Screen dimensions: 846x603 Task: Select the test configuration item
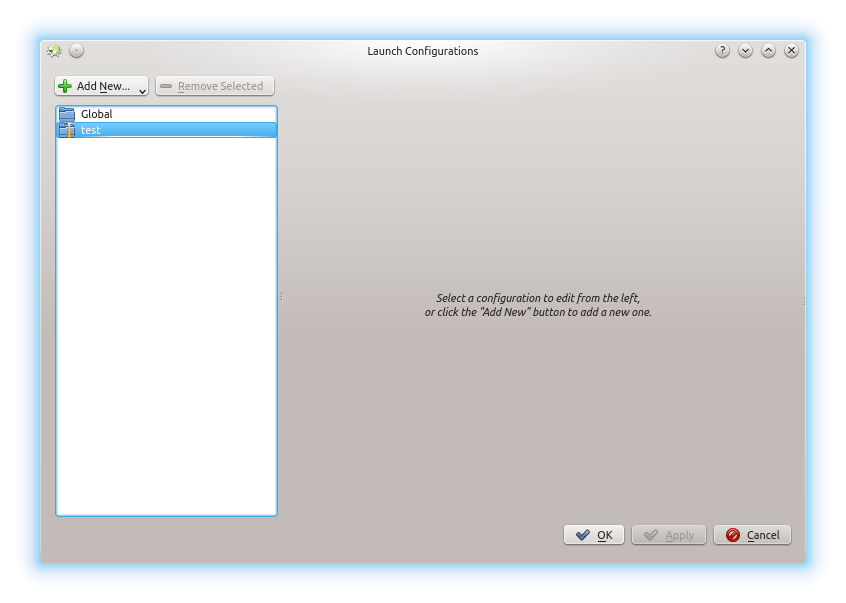coord(91,130)
